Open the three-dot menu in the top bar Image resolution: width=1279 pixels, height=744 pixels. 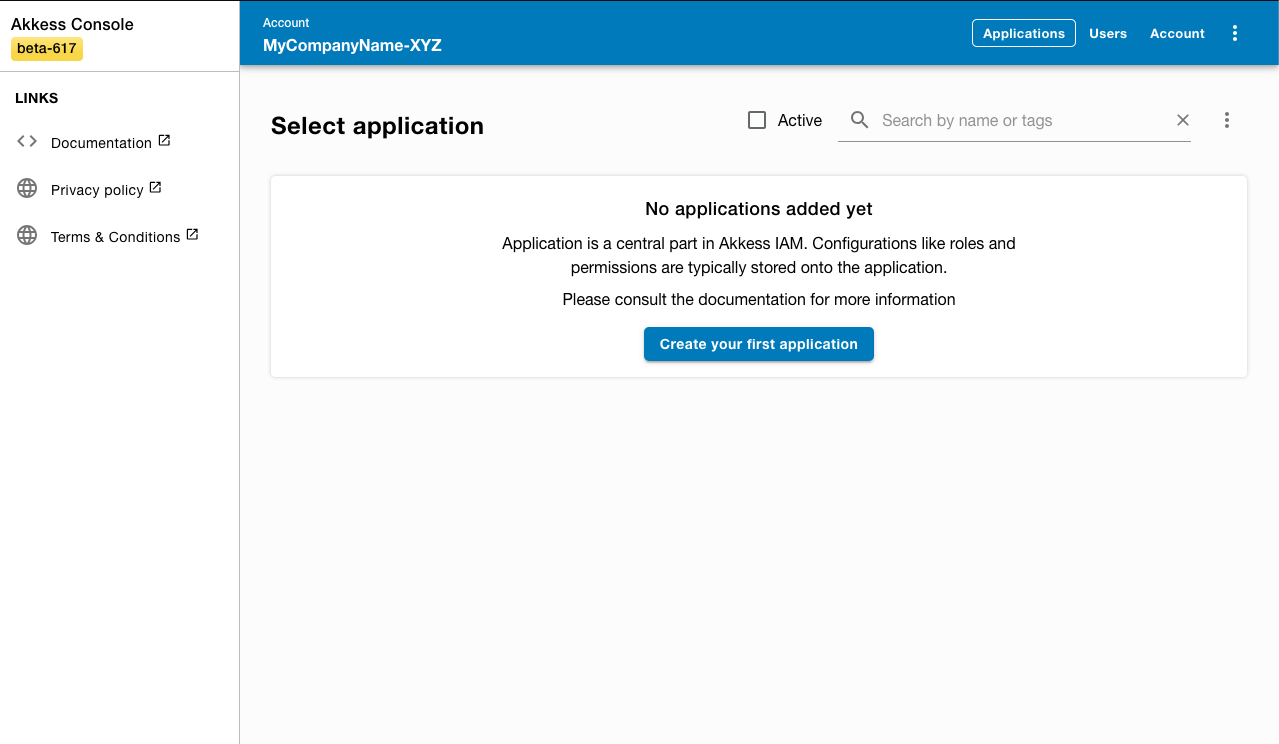click(1234, 33)
